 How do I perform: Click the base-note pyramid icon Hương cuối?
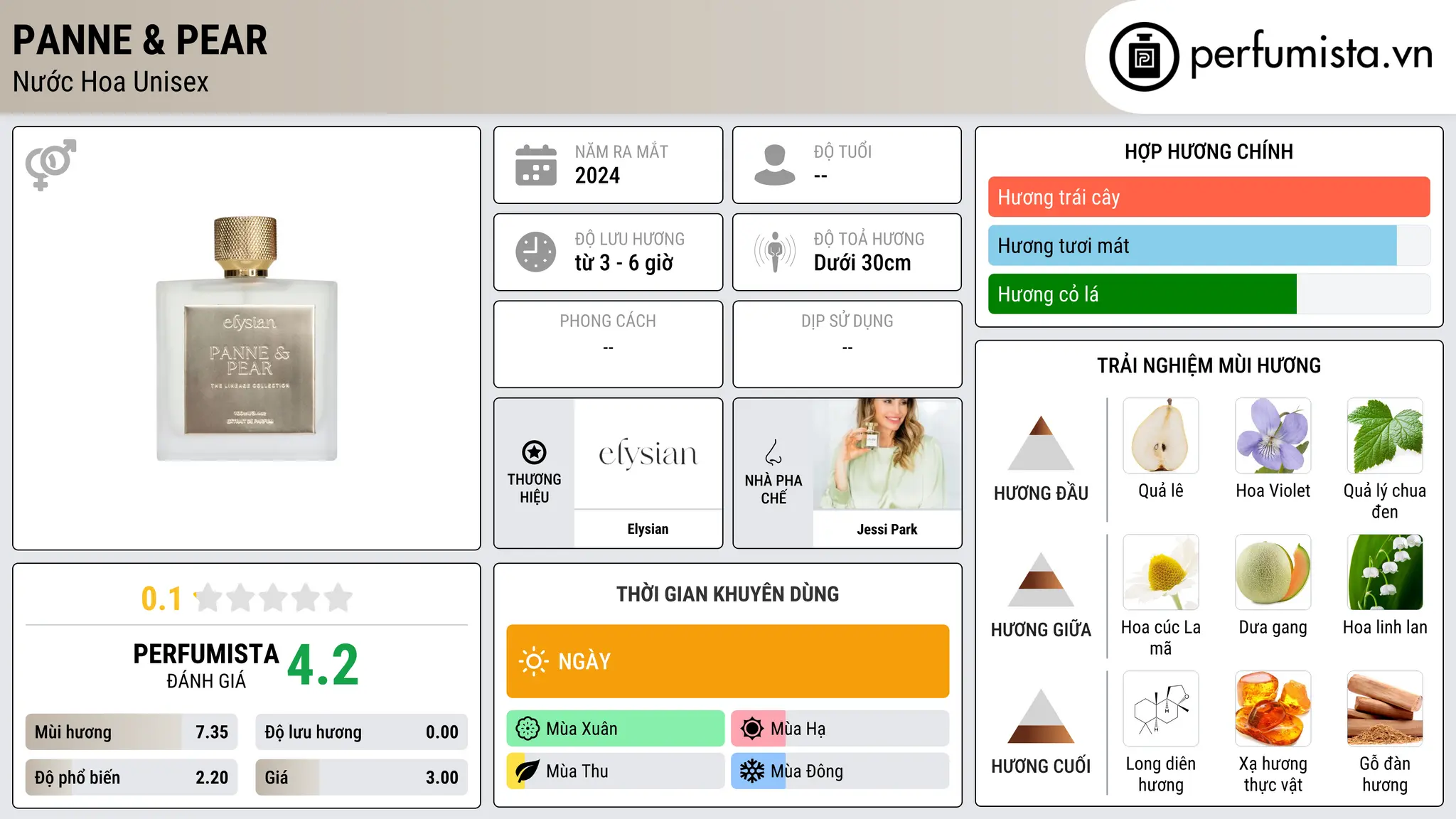pos(1041,716)
